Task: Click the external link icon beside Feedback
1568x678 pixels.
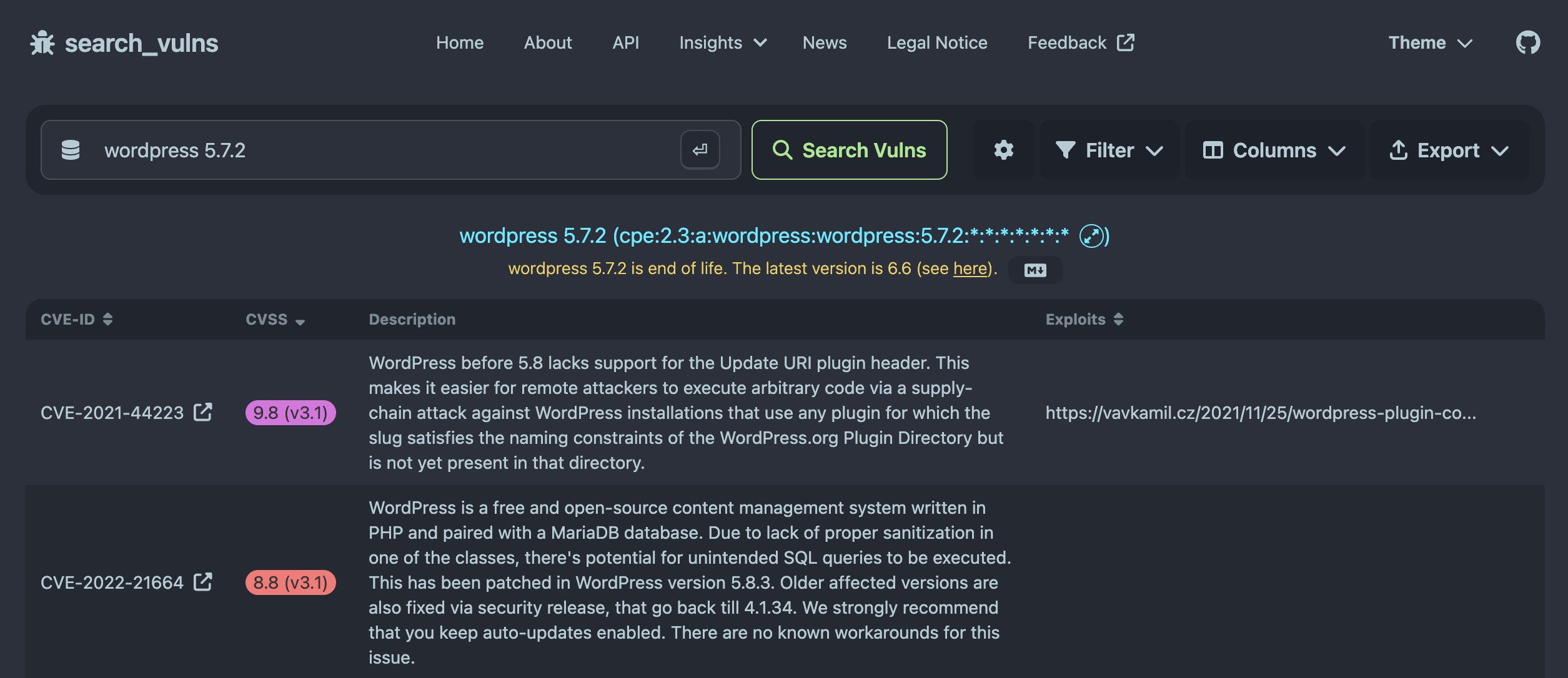Action: 1125,42
